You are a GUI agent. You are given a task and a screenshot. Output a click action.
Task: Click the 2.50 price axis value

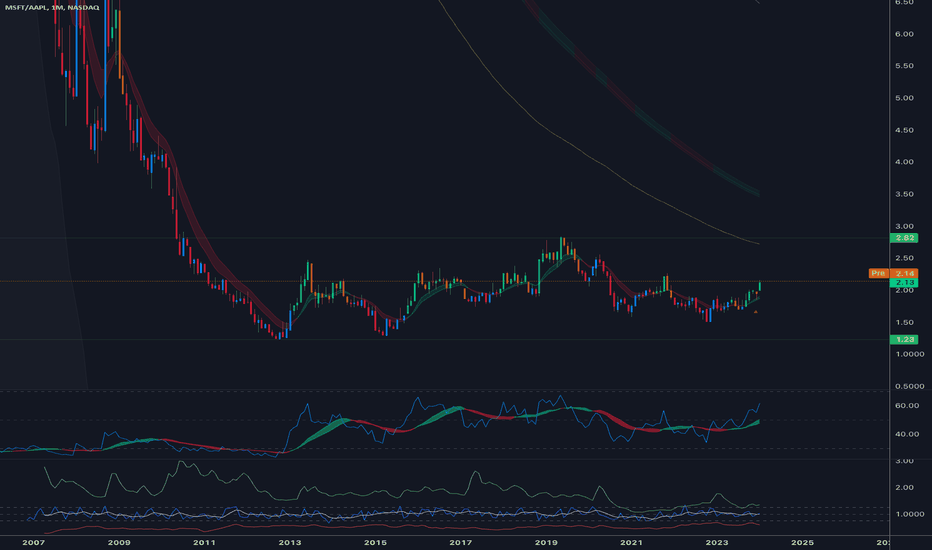pyautogui.click(x=904, y=258)
